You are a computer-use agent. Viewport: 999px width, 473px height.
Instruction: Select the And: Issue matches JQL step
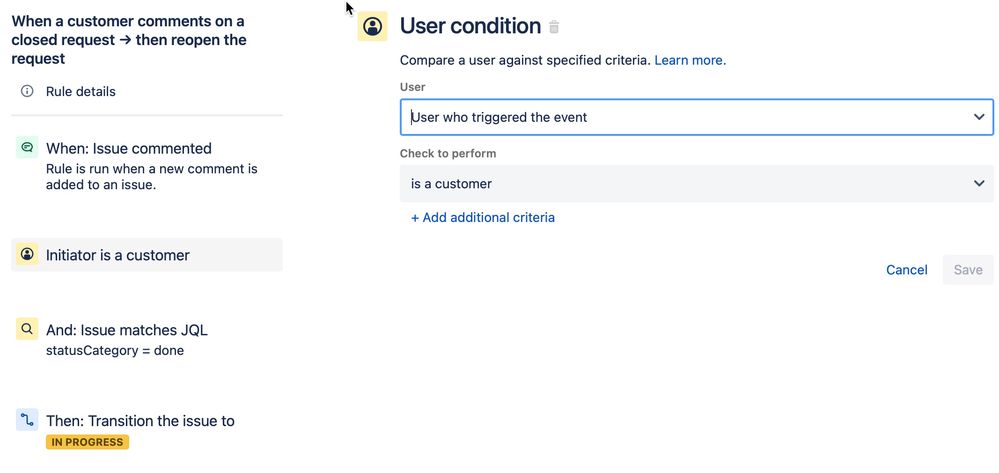(x=147, y=338)
